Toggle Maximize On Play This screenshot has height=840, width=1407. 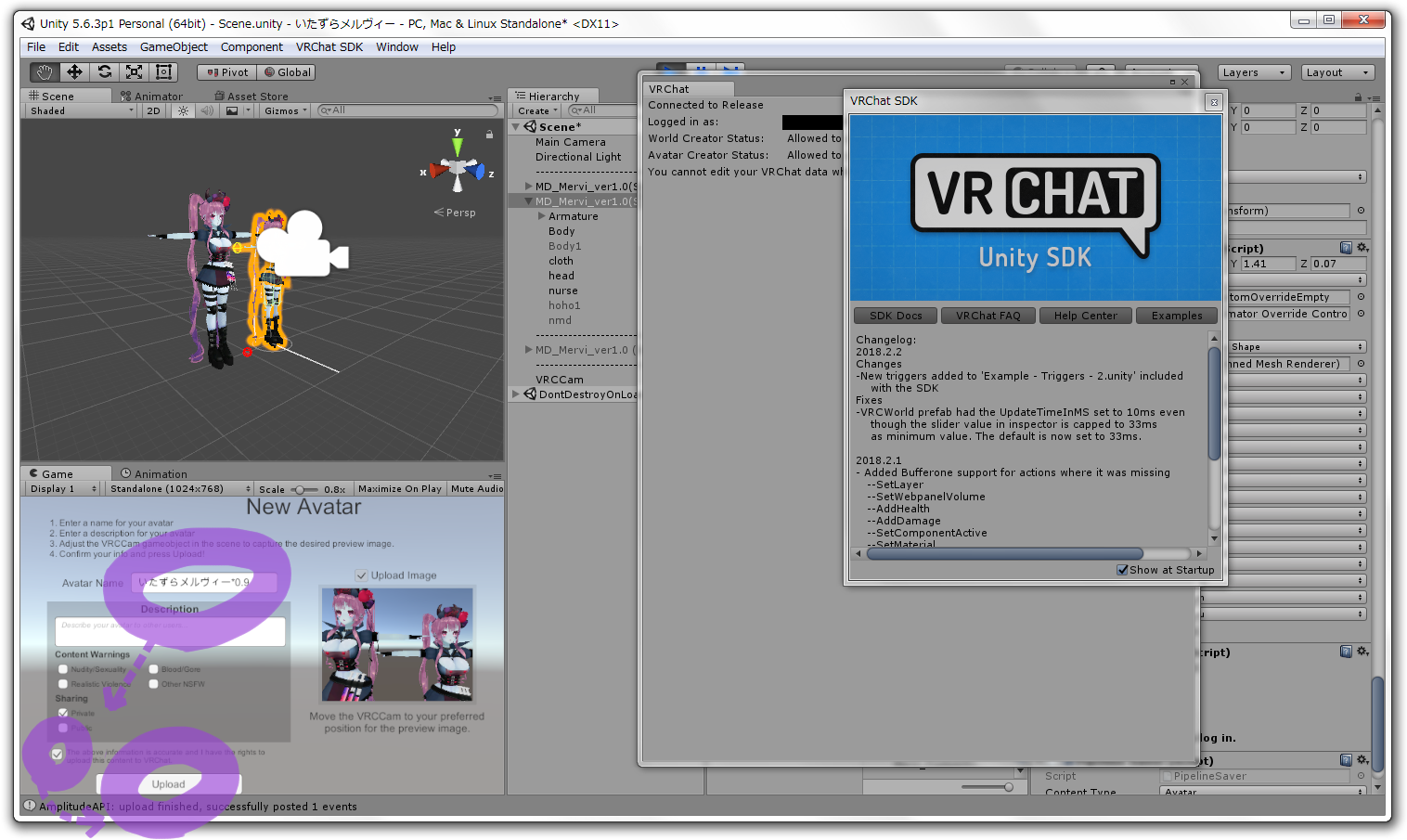tap(399, 488)
